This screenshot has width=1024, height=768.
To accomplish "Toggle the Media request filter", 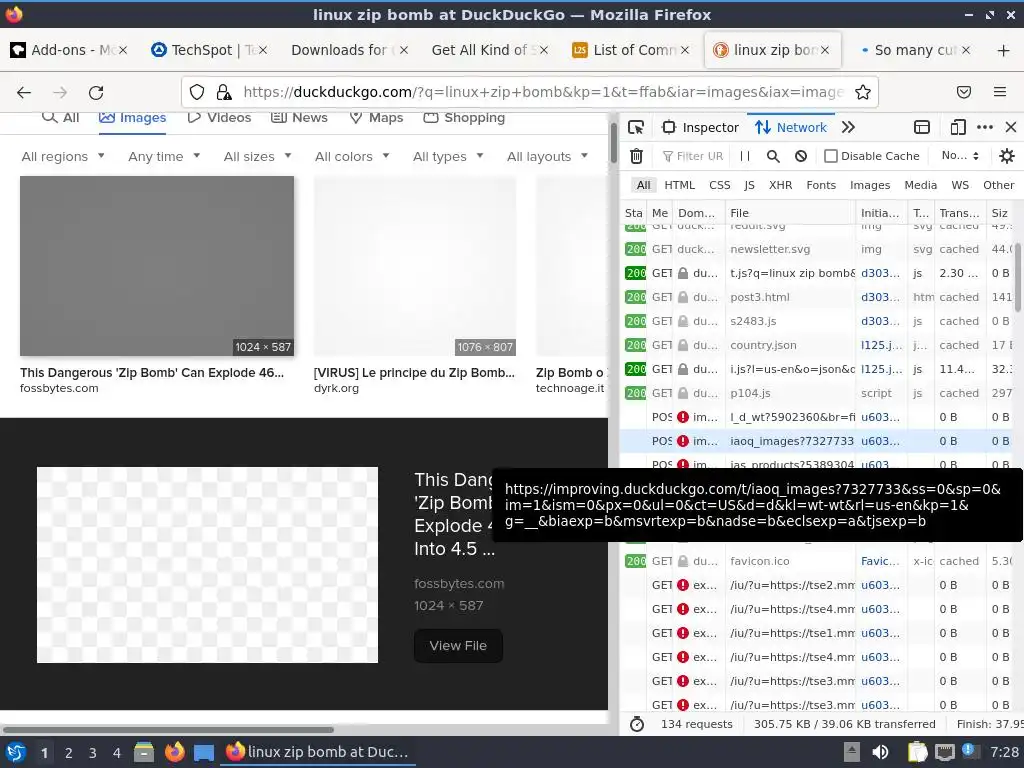I will pyautogui.click(x=920, y=185).
